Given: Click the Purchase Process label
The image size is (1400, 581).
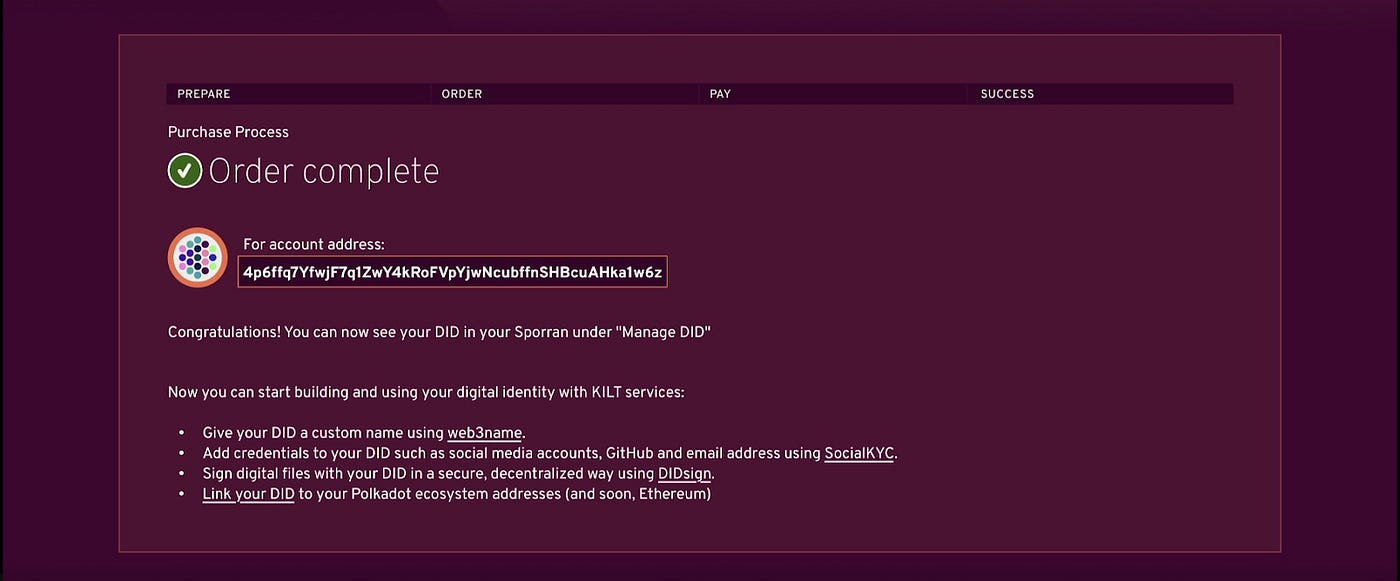Looking at the screenshot, I should [228, 132].
